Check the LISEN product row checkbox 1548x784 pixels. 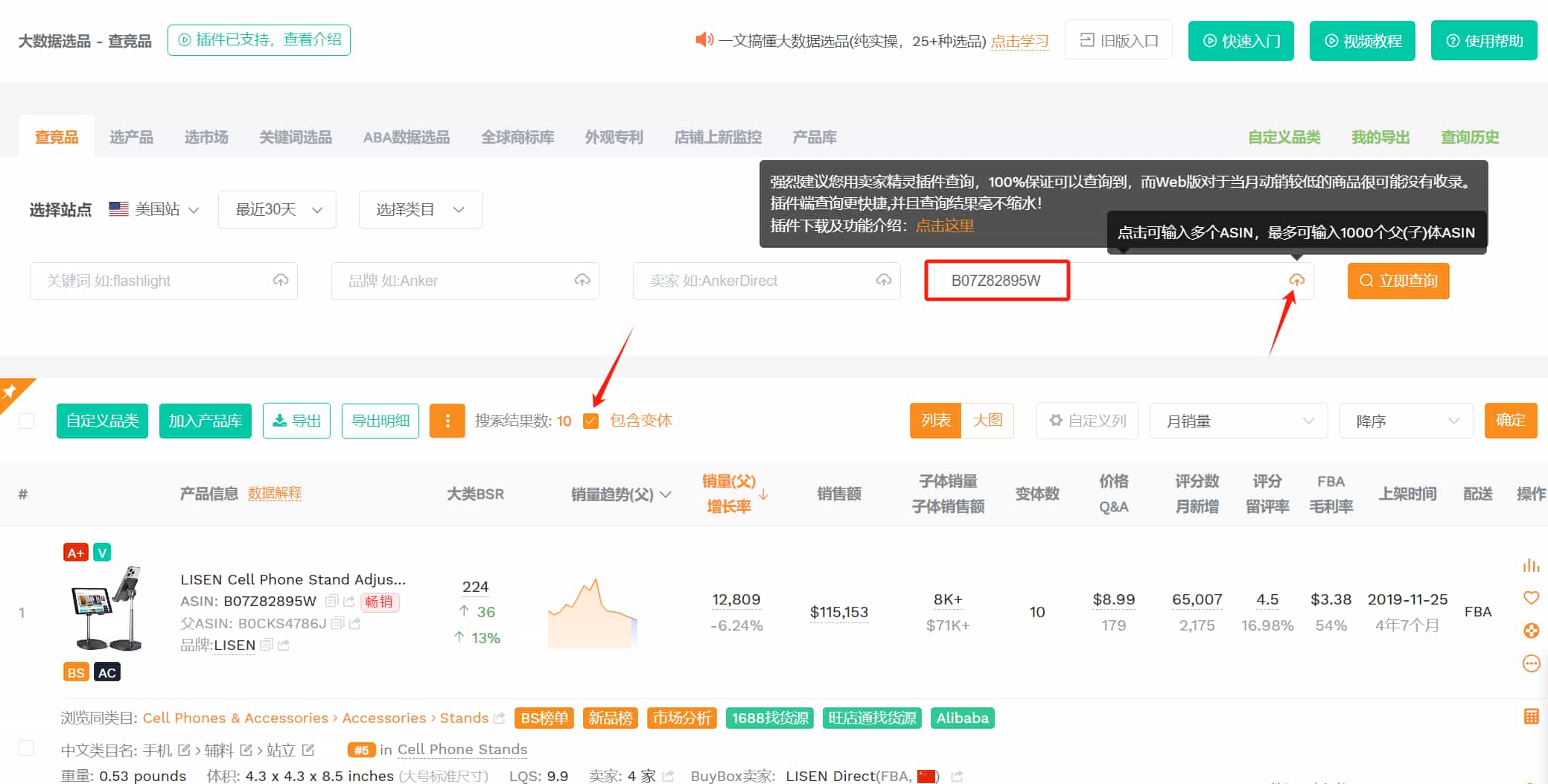(27, 748)
